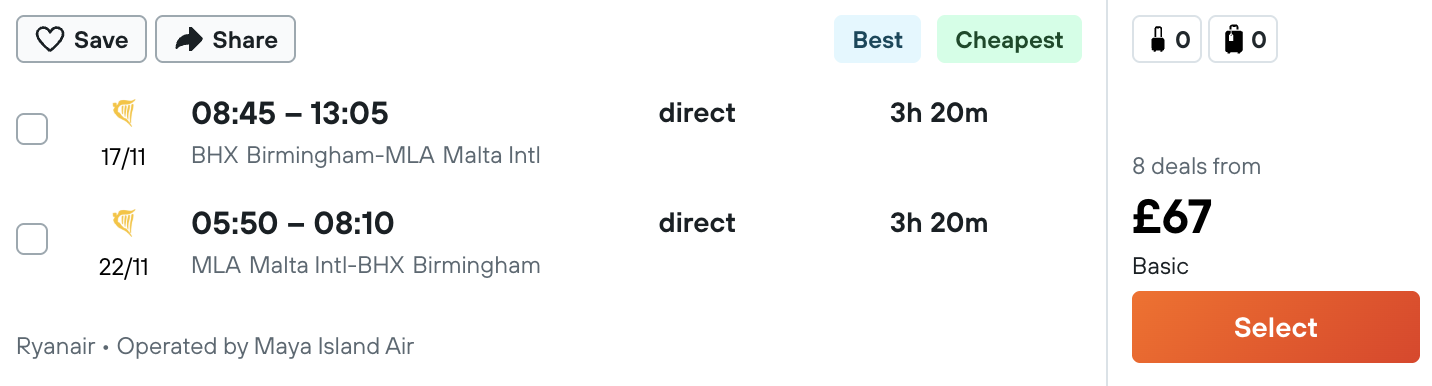Click the £67 price

click(1172, 217)
